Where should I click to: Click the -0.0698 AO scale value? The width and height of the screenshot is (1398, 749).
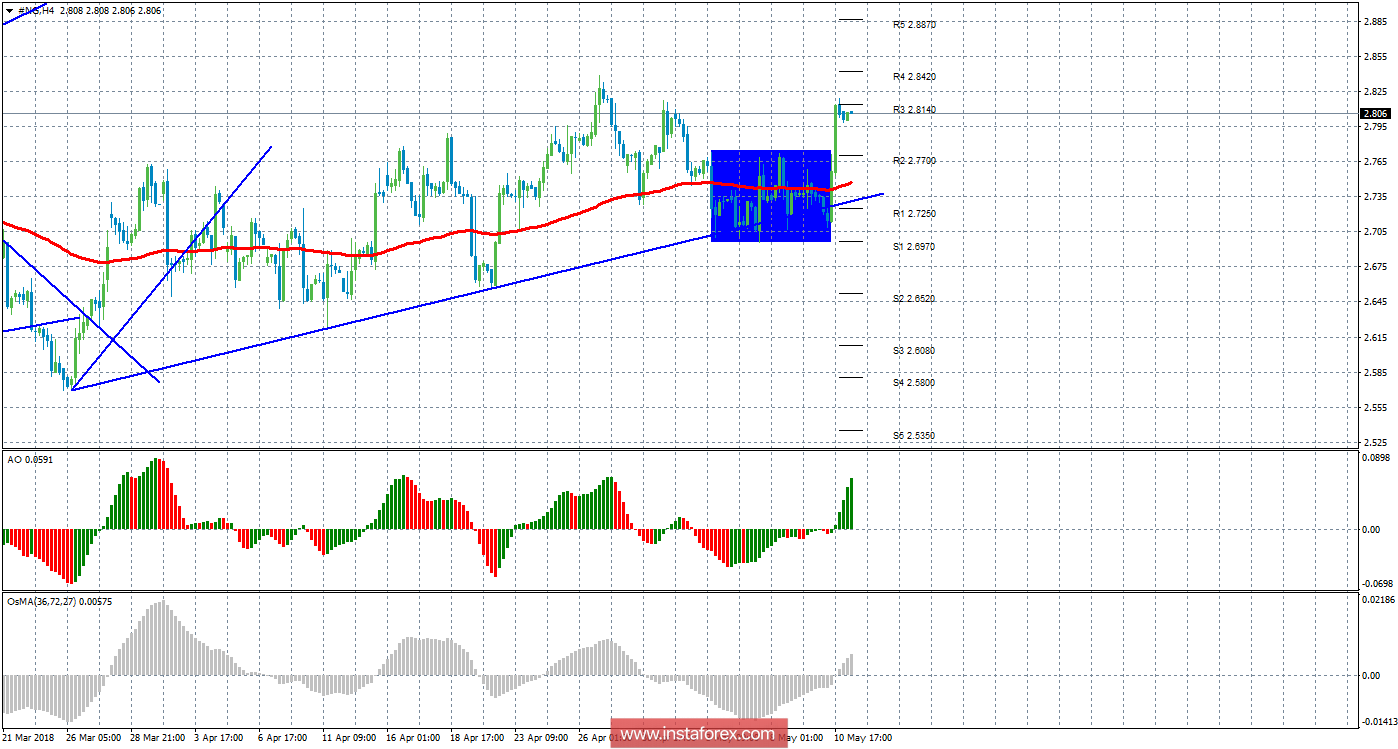(x=1377, y=582)
